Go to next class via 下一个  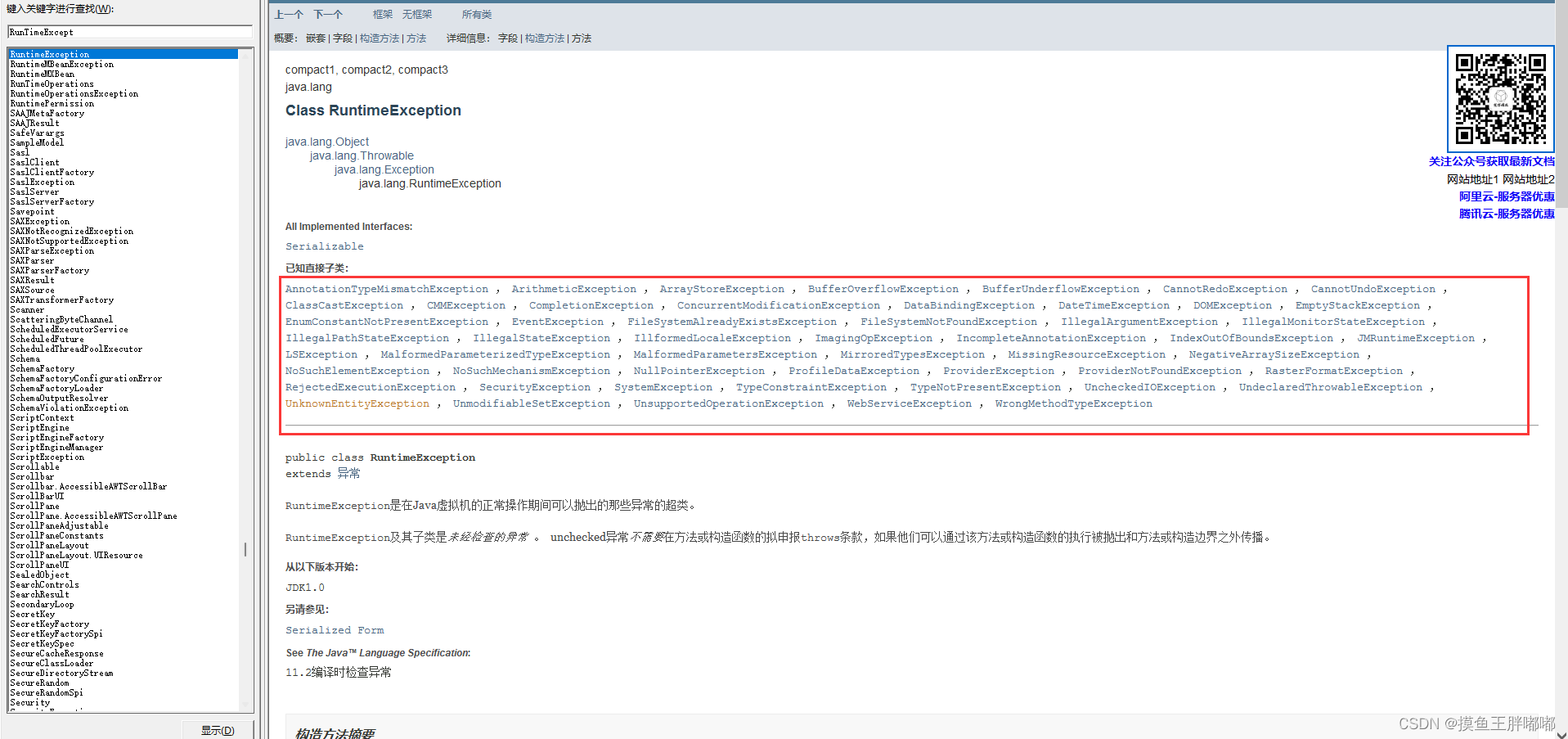tap(328, 15)
